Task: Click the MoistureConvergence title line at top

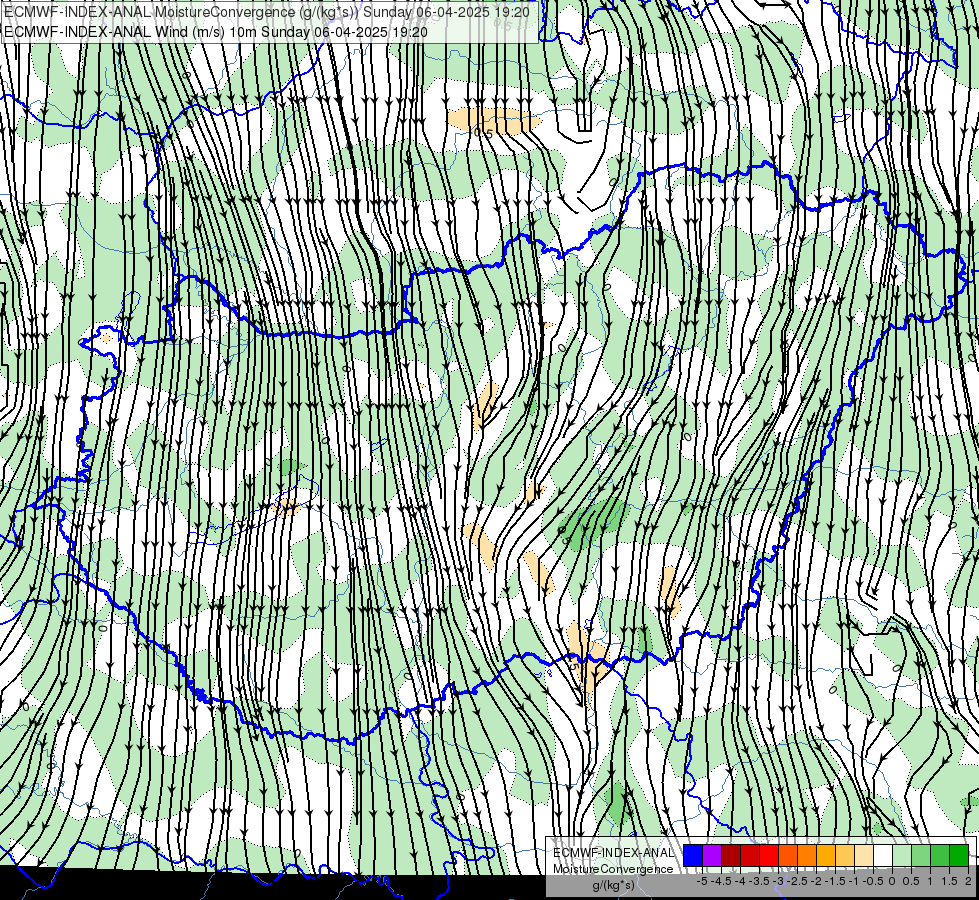Action: pyautogui.click(x=267, y=12)
